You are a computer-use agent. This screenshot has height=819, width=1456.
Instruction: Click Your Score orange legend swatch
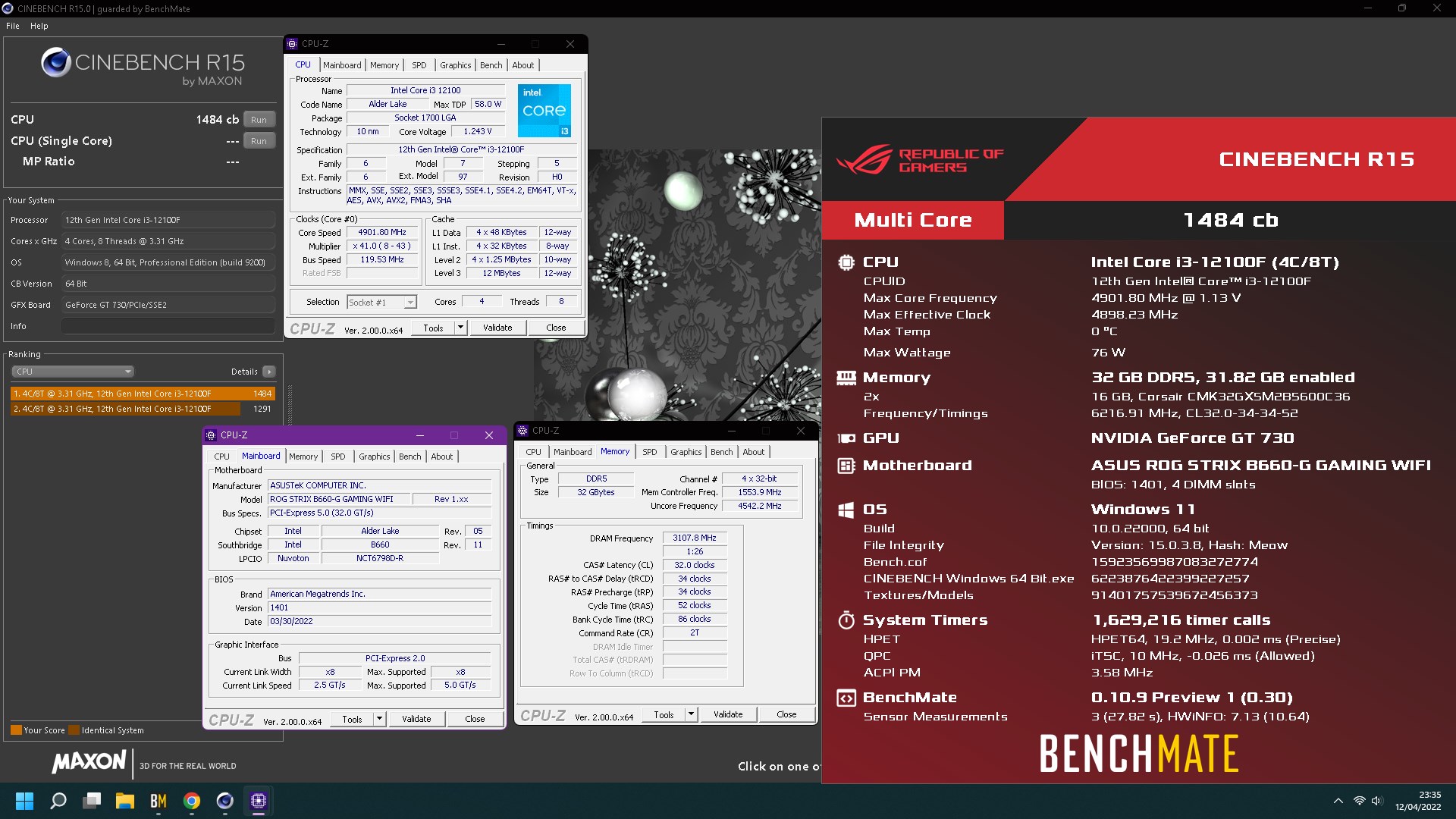[16, 730]
